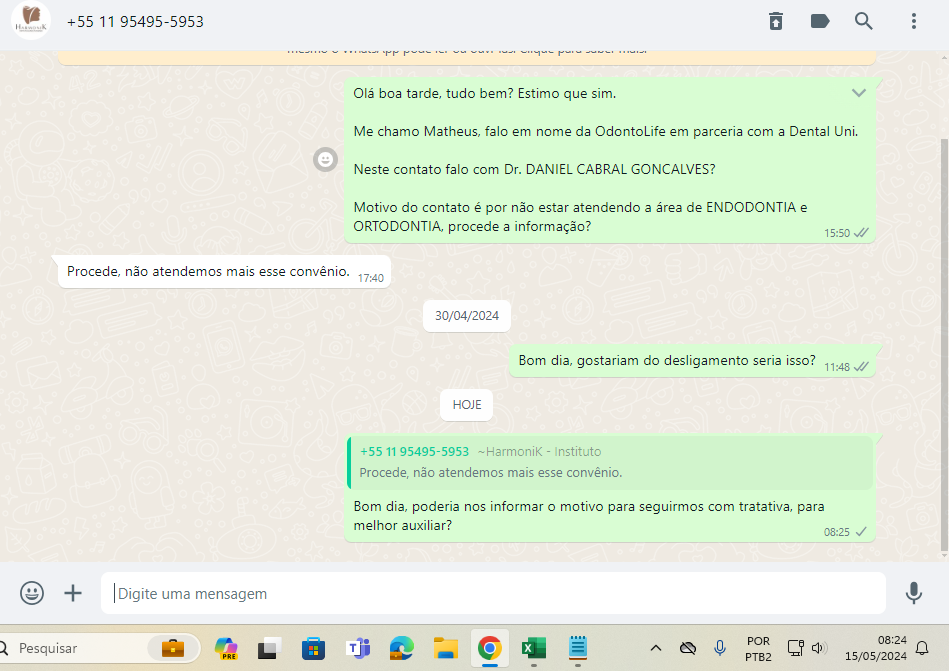Open the HarmoniK contact profile picture
Image resolution: width=949 pixels, height=671 pixels.
click(x=31, y=21)
